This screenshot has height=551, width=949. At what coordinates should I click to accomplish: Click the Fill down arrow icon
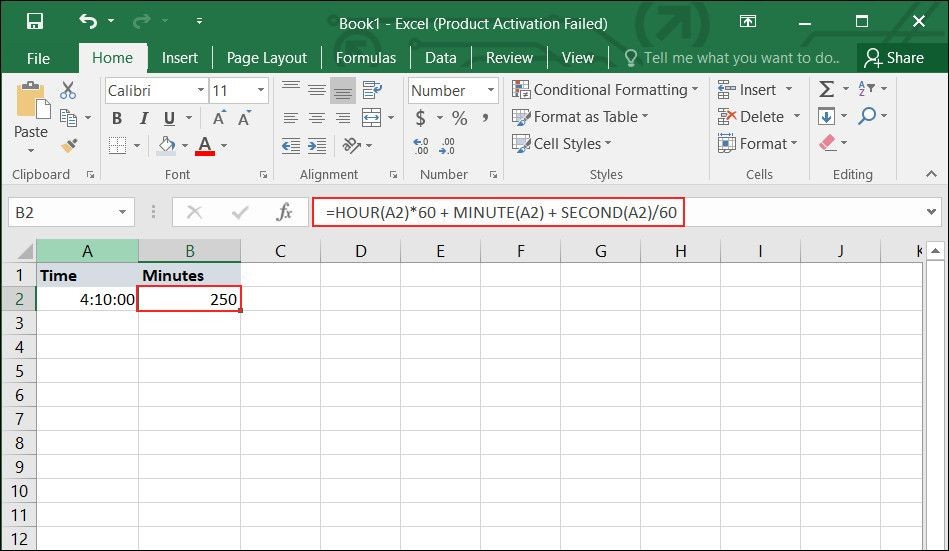(x=826, y=116)
